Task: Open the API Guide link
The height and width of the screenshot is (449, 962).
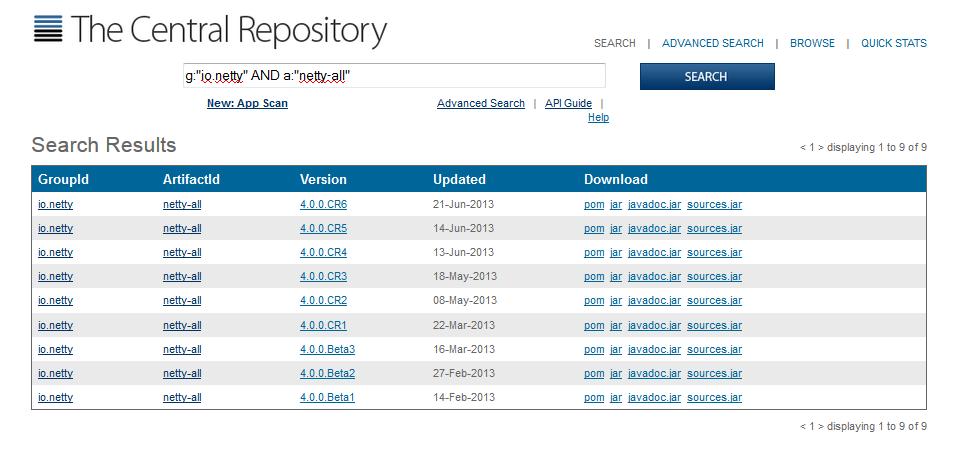Action: [568, 103]
